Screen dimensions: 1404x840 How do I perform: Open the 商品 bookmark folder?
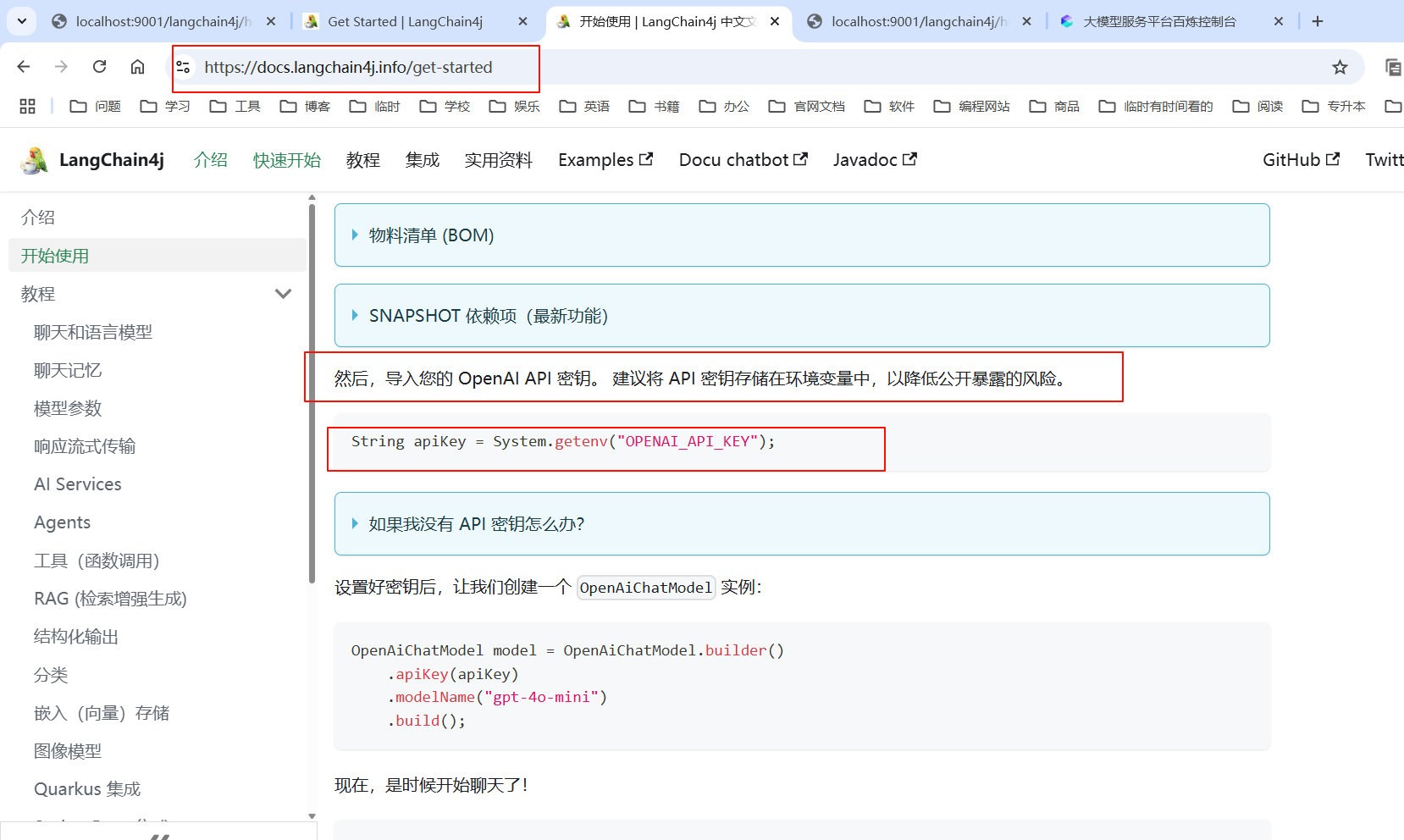1055,106
